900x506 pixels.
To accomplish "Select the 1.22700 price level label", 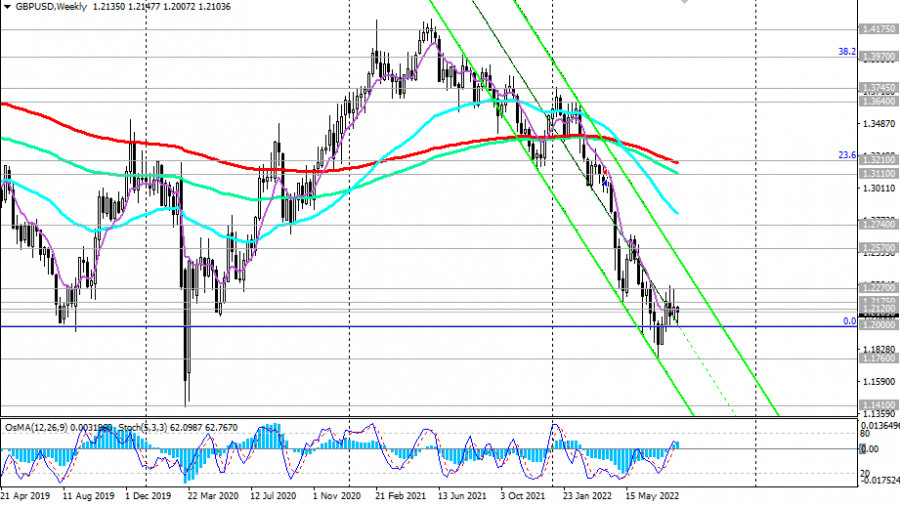I will click(877, 288).
